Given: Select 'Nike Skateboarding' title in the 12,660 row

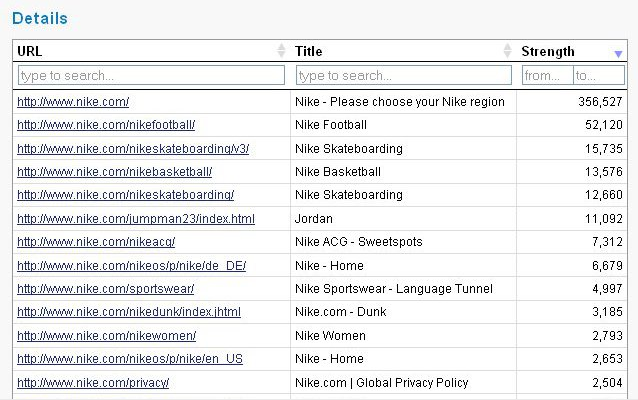Looking at the screenshot, I should coord(349,195).
